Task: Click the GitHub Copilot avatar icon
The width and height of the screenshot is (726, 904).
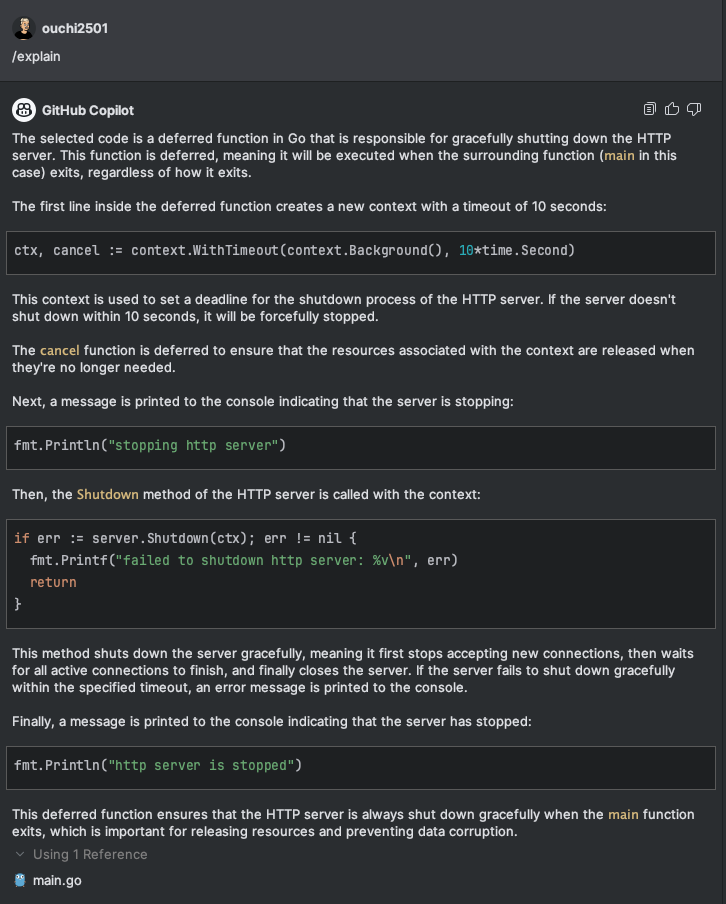Action: point(22,110)
